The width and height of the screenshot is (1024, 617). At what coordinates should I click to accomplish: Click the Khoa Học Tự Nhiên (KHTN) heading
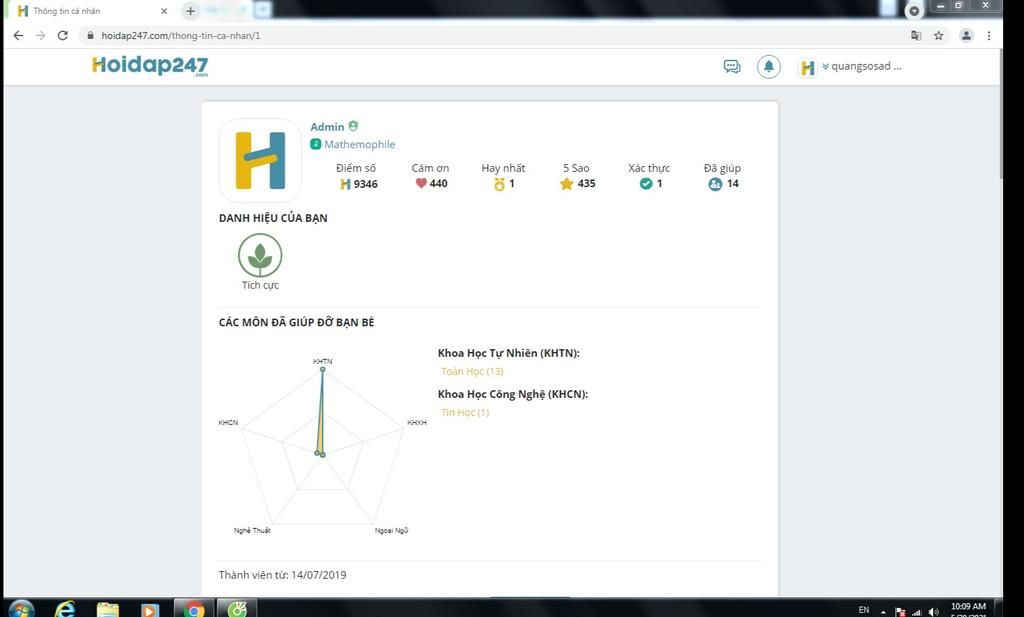(x=509, y=353)
